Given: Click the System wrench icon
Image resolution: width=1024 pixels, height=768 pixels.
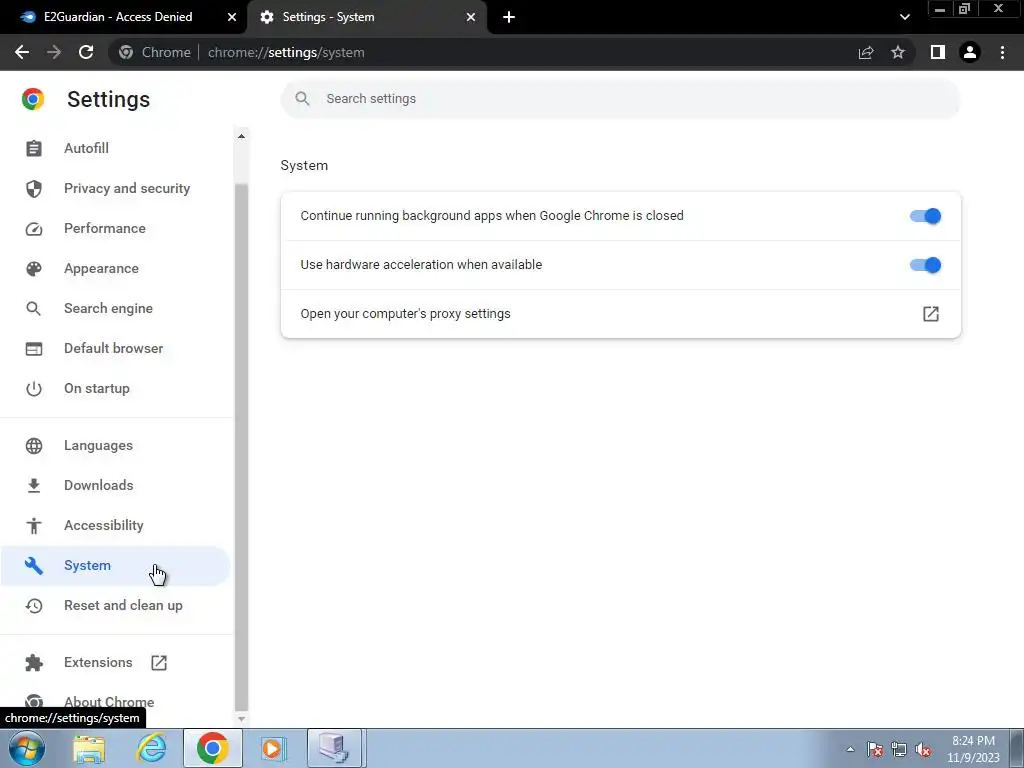Looking at the screenshot, I should 33,566.
